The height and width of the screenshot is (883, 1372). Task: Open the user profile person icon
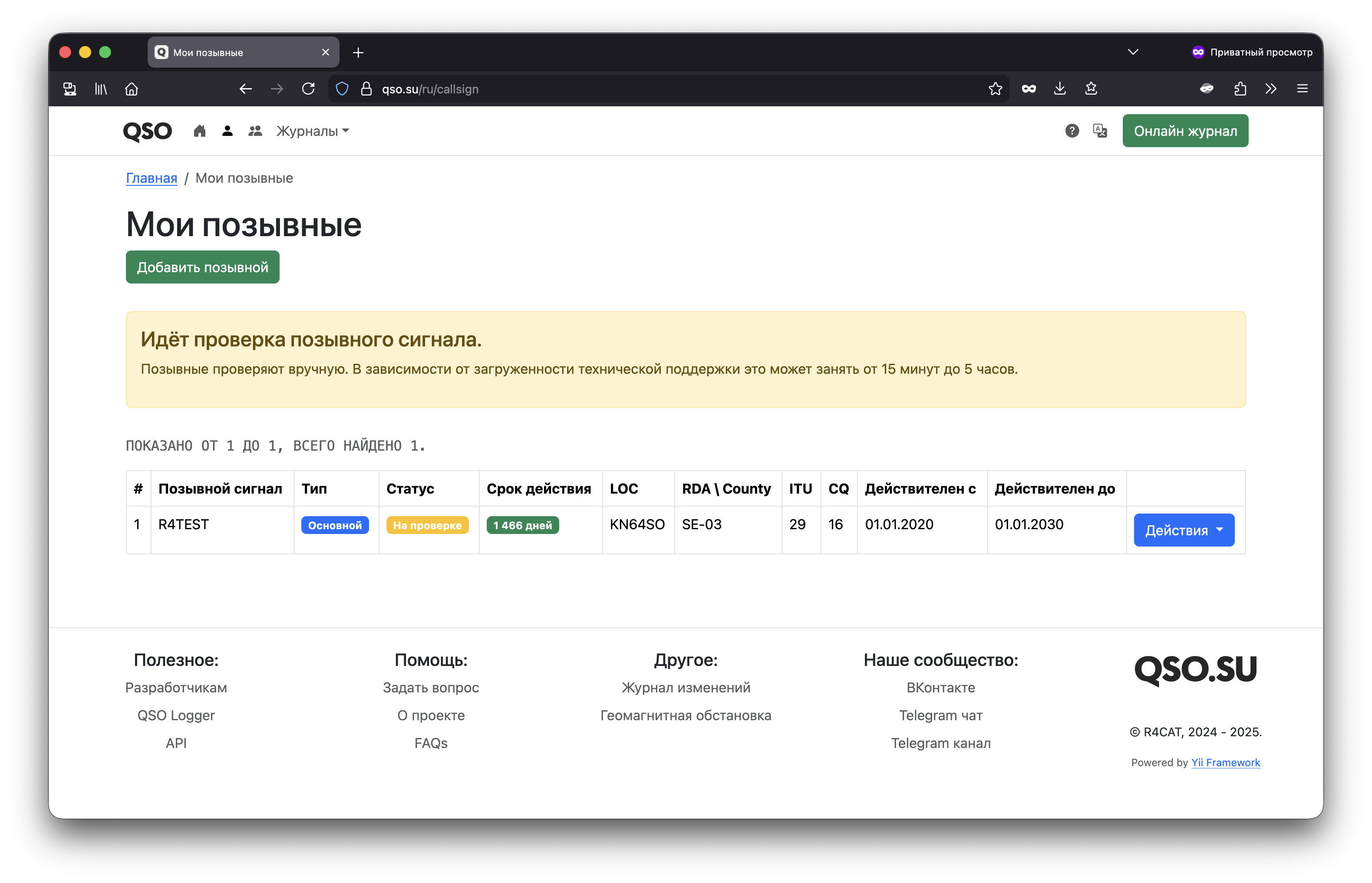point(227,131)
